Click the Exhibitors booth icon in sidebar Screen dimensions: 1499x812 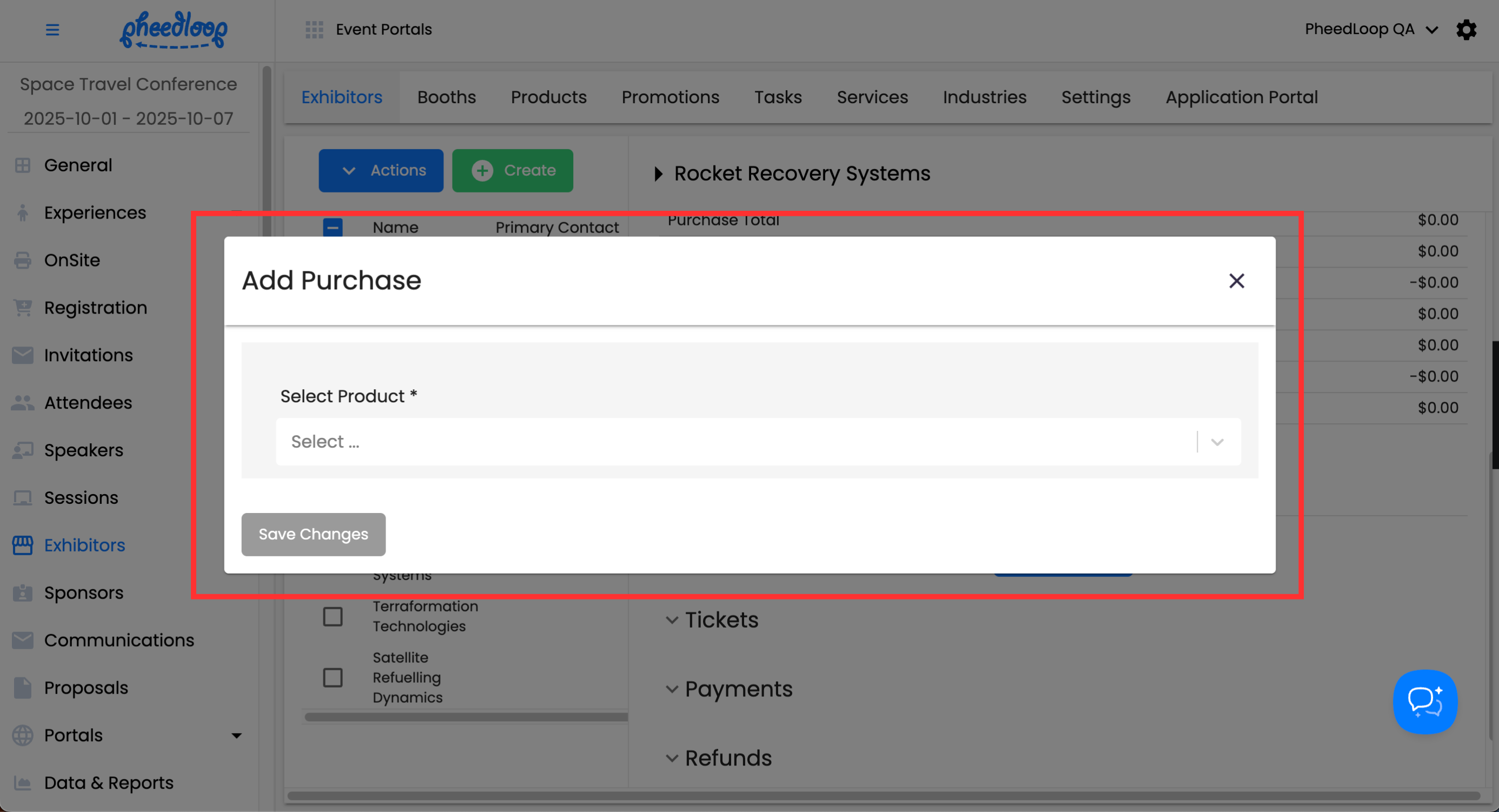pyautogui.click(x=23, y=545)
